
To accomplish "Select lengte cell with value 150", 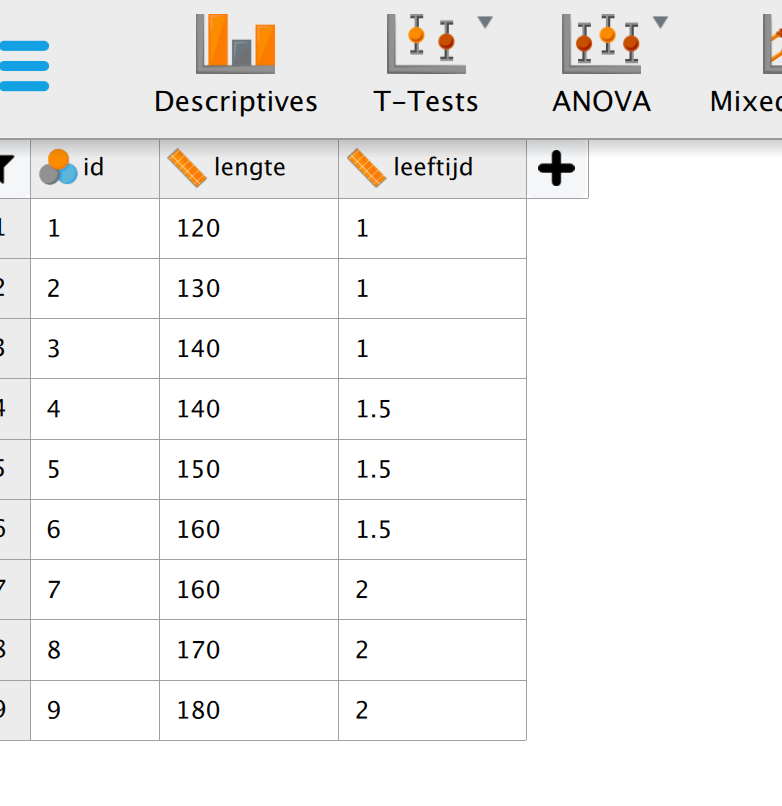I will (249, 469).
